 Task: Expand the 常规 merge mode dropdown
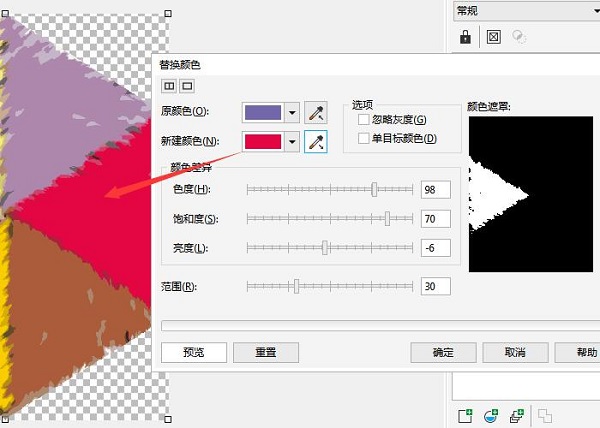593,11
